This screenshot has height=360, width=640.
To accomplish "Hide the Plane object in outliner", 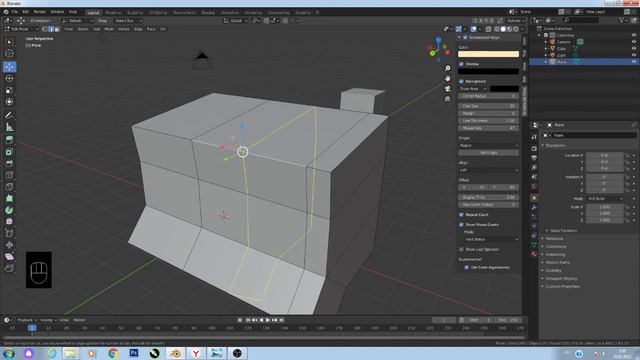I will tap(634, 62).
